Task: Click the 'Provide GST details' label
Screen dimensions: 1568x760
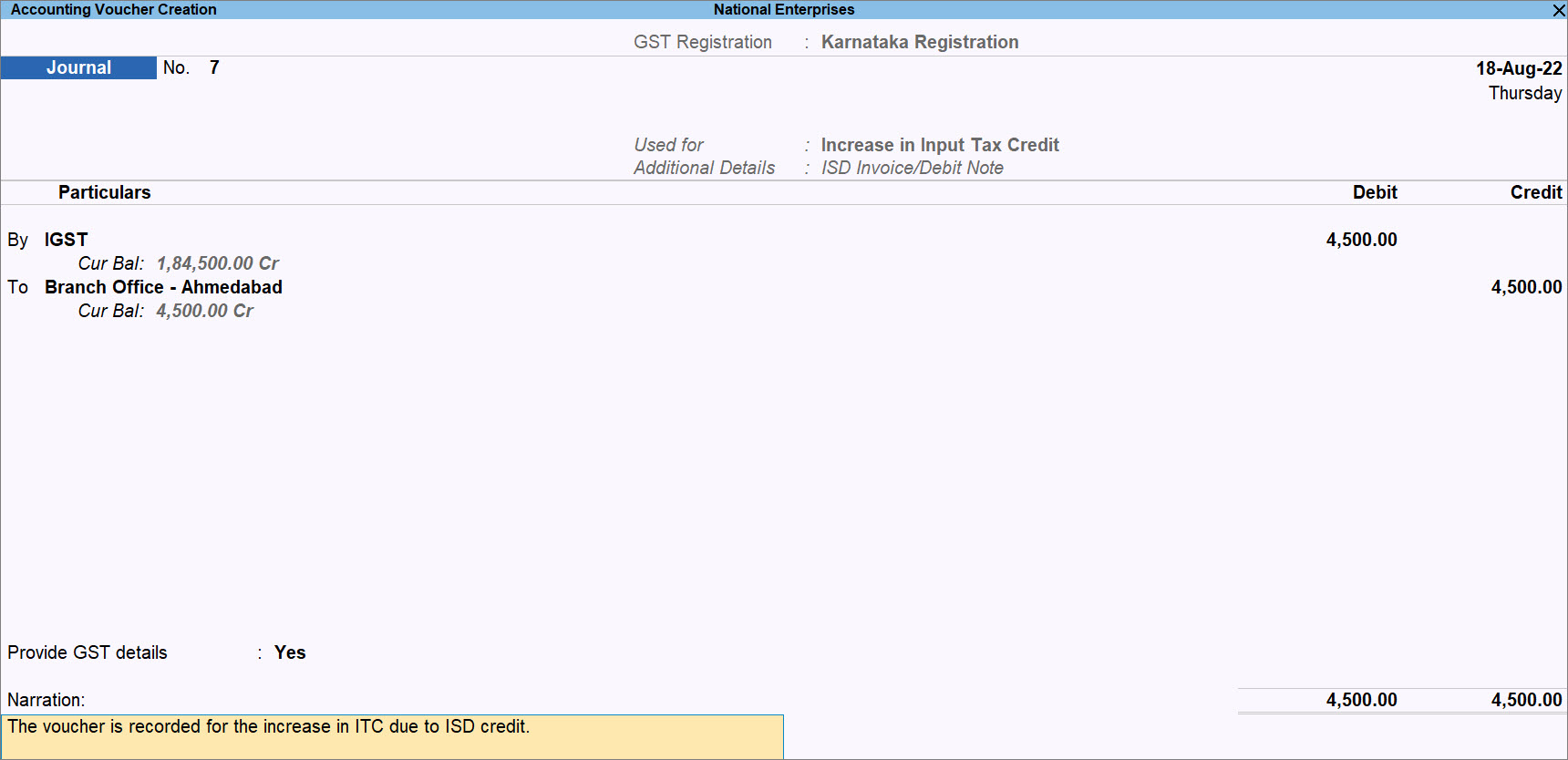Action: (x=88, y=652)
